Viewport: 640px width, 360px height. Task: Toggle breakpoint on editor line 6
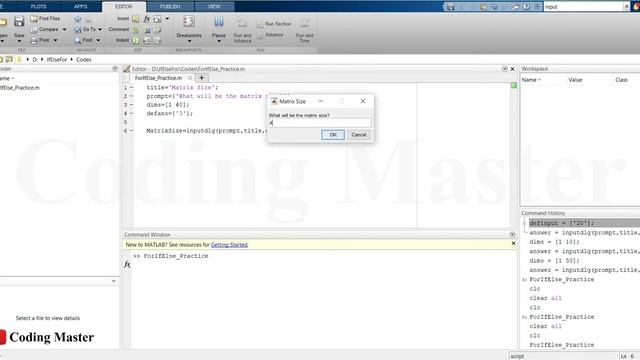point(131,131)
